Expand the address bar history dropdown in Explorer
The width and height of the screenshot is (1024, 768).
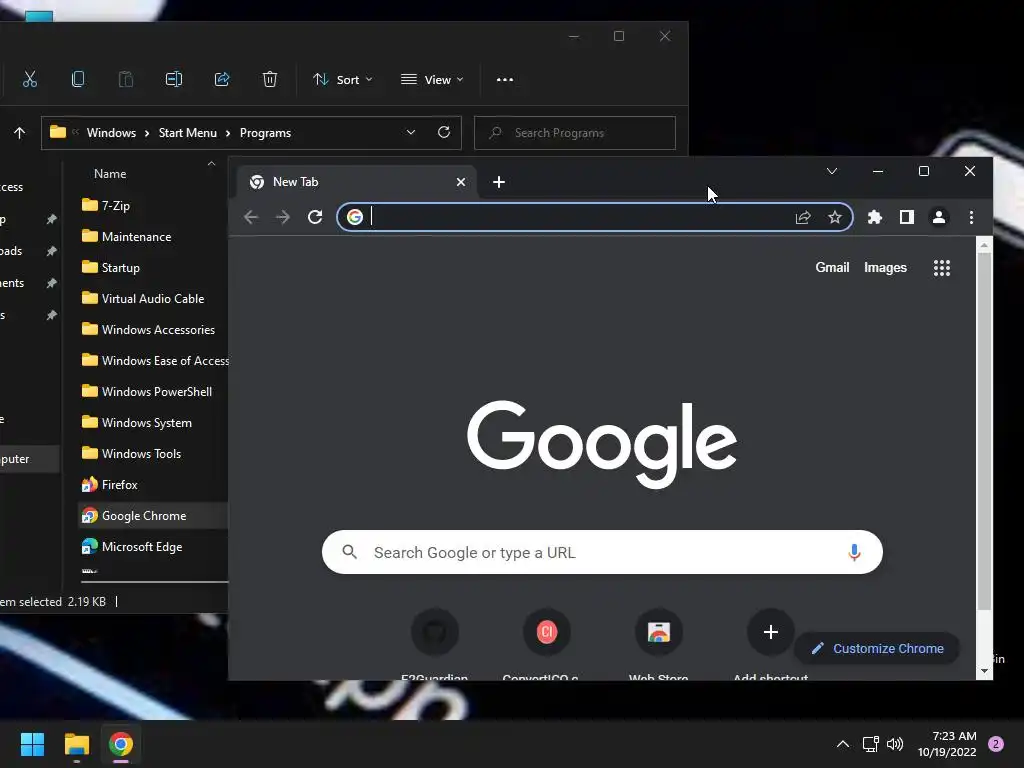point(411,133)
